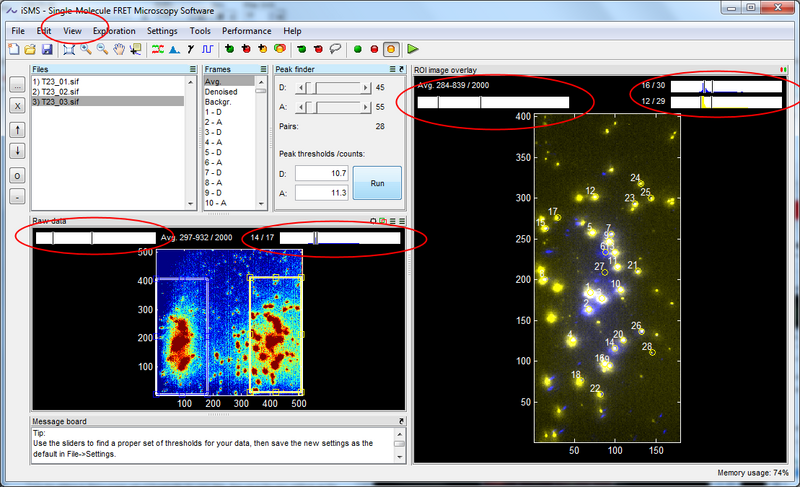Image resolution: width=800 pixels, height=487 pixels.
Task: Click the blue histogram peak toolbar icon
Action: (174, 48)
